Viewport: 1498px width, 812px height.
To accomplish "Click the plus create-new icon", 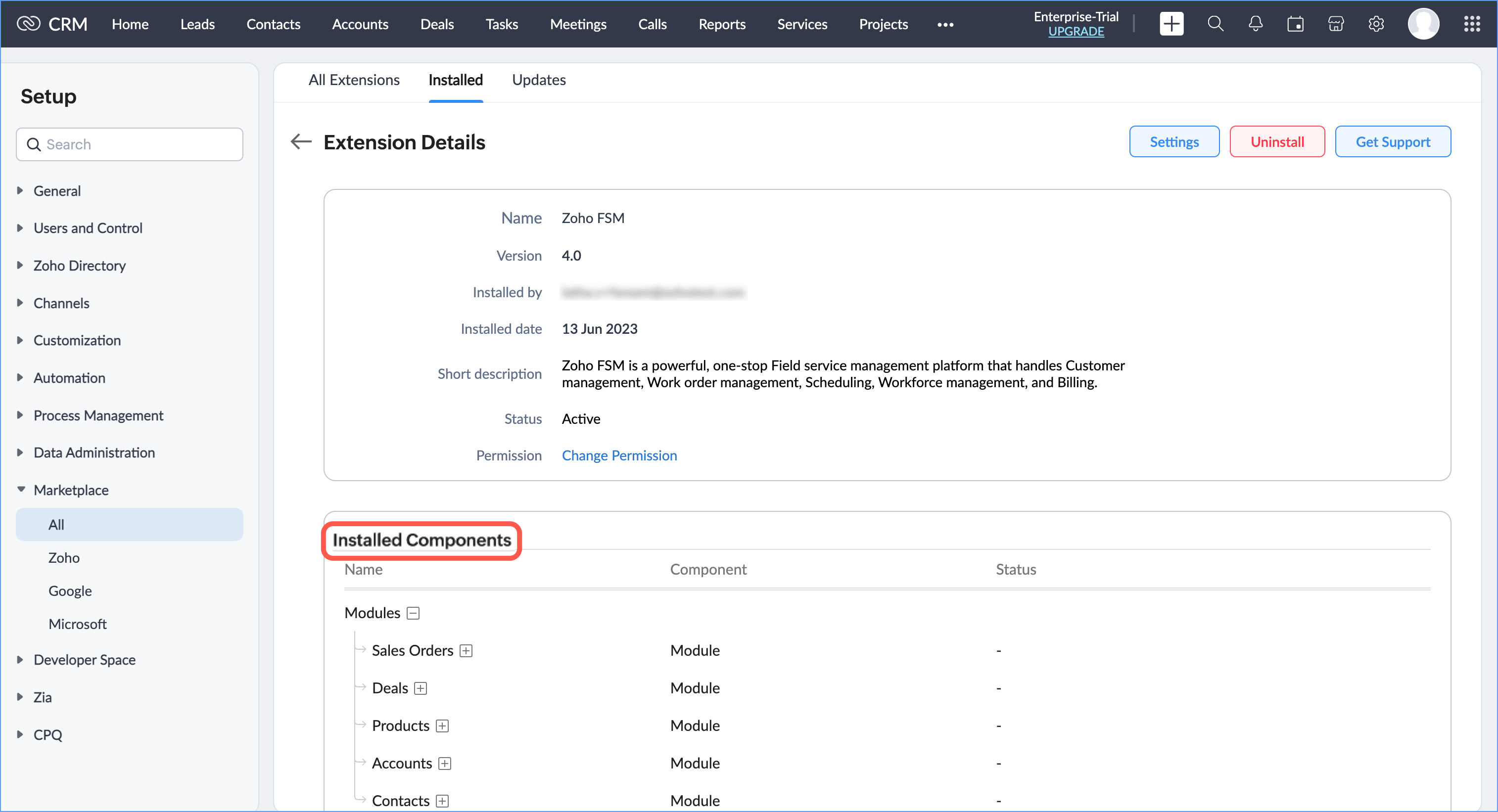I will tap(1171, 24).
